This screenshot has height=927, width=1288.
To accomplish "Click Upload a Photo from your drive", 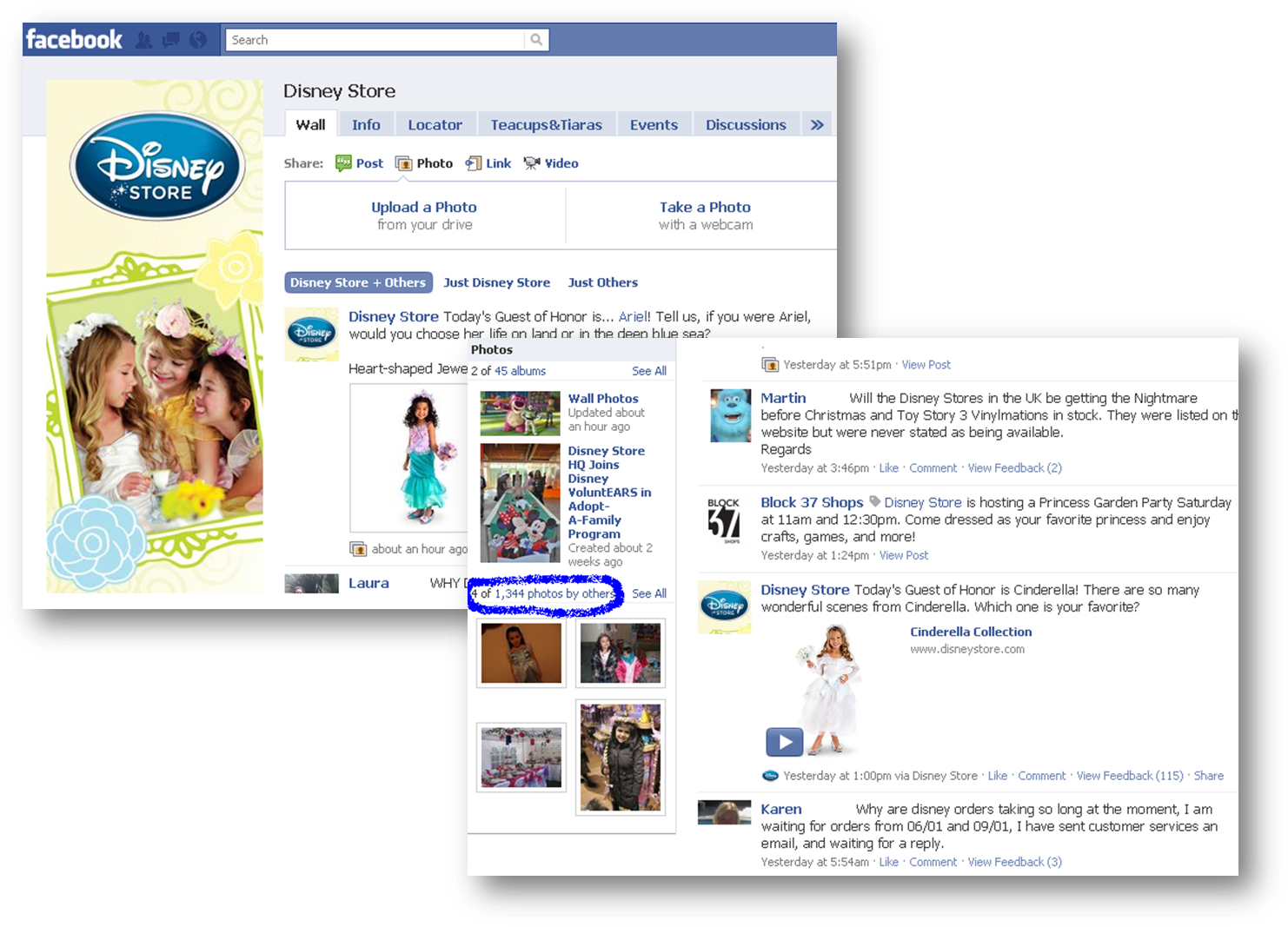I will pos(424,215).
